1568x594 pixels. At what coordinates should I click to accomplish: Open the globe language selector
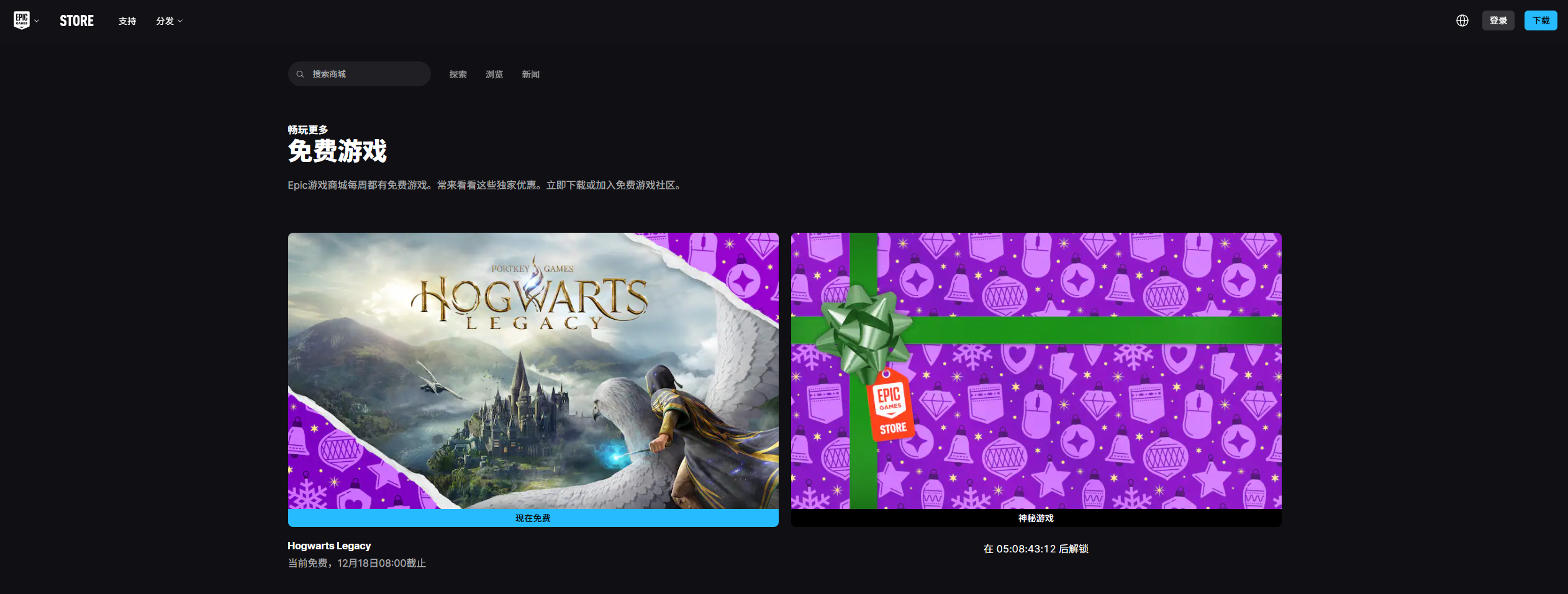click(x=1462, y=20)
